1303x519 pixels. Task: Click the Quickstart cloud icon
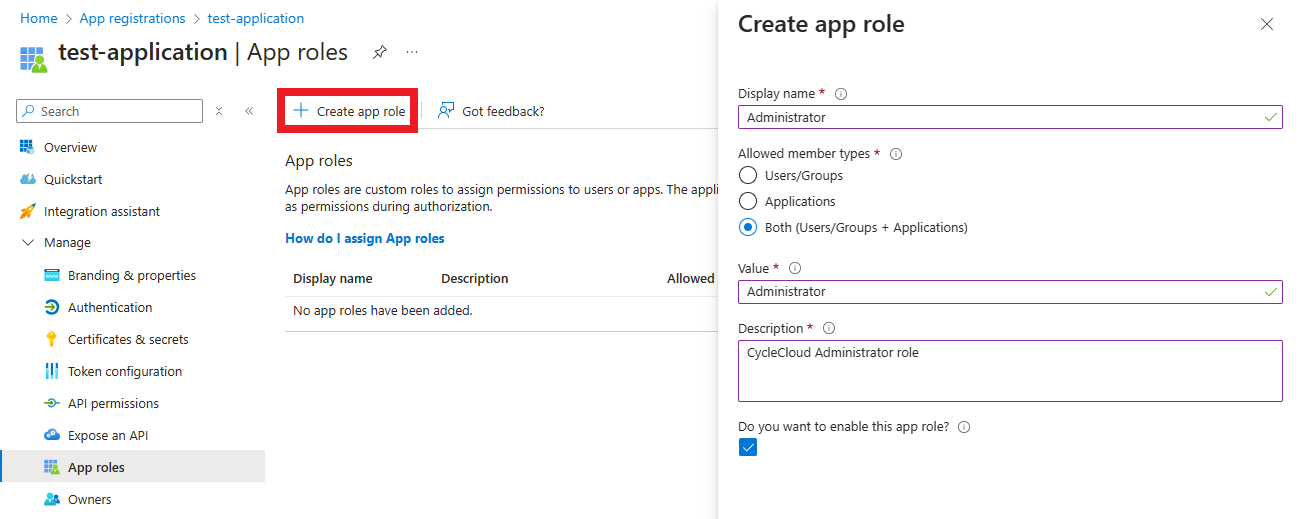(x=27, y=179)
